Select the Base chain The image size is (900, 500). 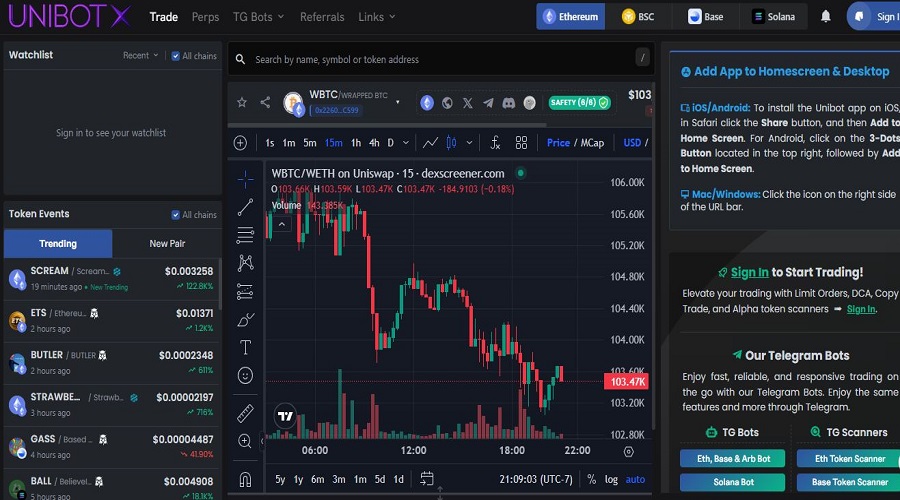click(705, 16)
